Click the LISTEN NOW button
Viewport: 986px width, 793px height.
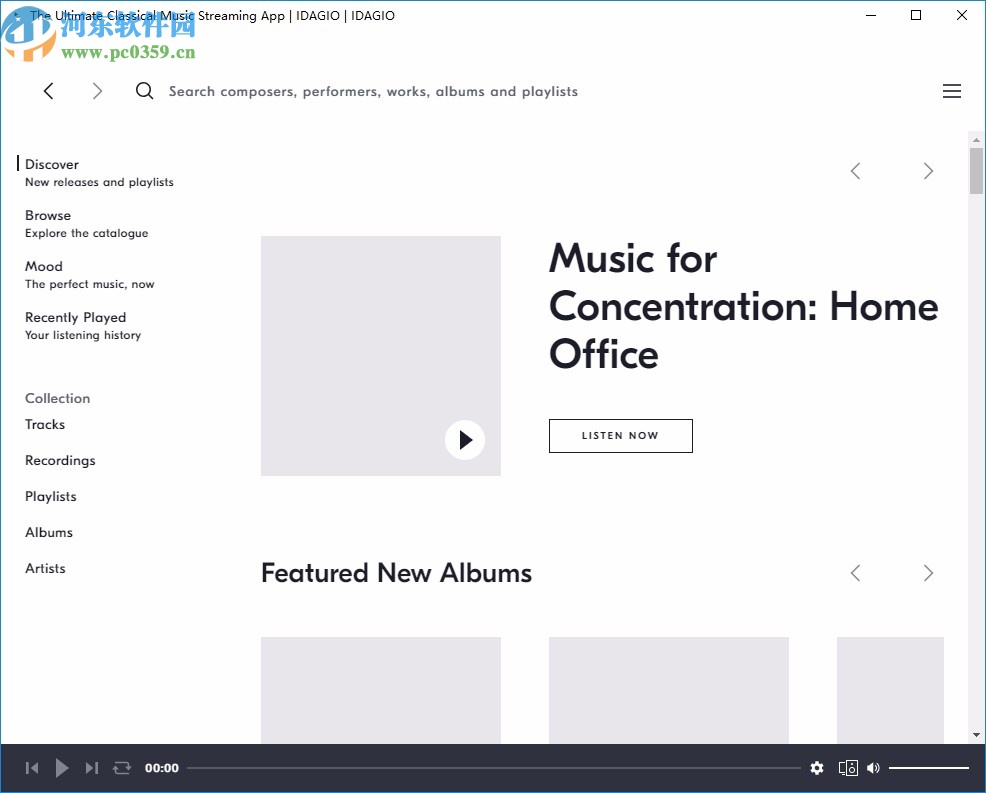[621, 436]
